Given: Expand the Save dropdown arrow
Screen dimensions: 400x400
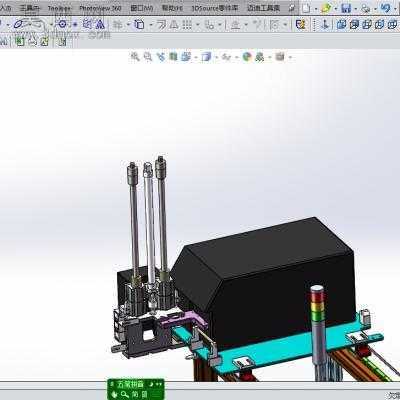Looking at the screenshot, I should tap(356, 9).
